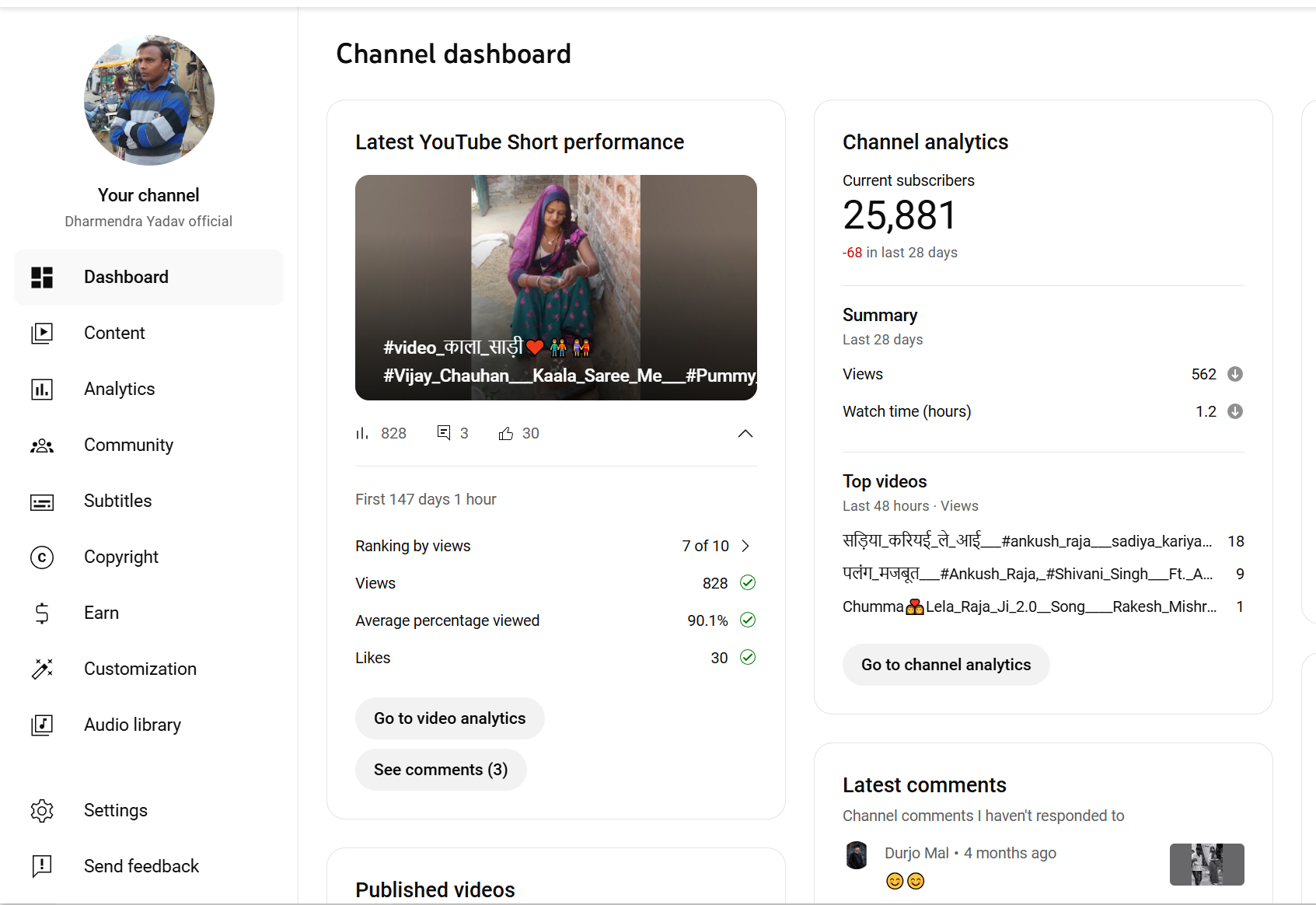Screen dimensions: 1316x905
Task: Click the Go to channel analytics button
Action: pos(946,665)
